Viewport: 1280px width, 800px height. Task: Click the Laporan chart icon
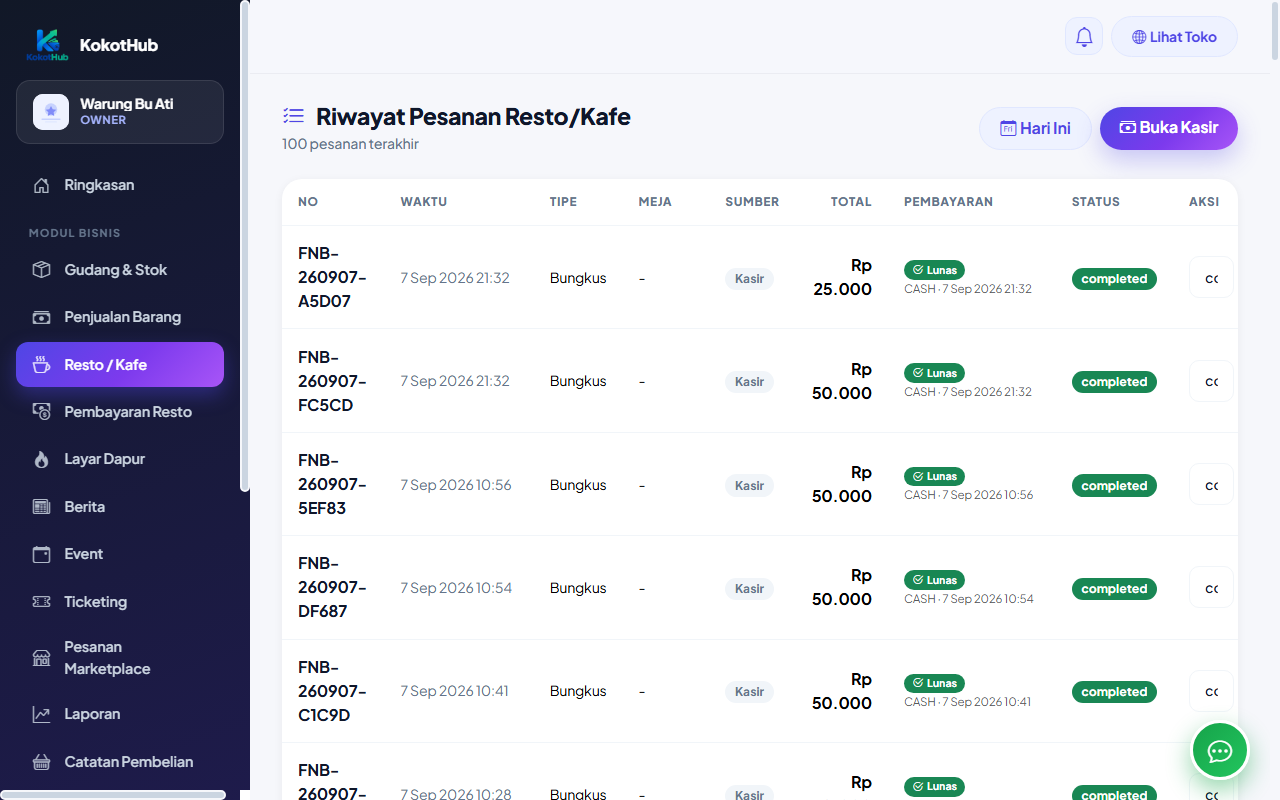[41, 714]
